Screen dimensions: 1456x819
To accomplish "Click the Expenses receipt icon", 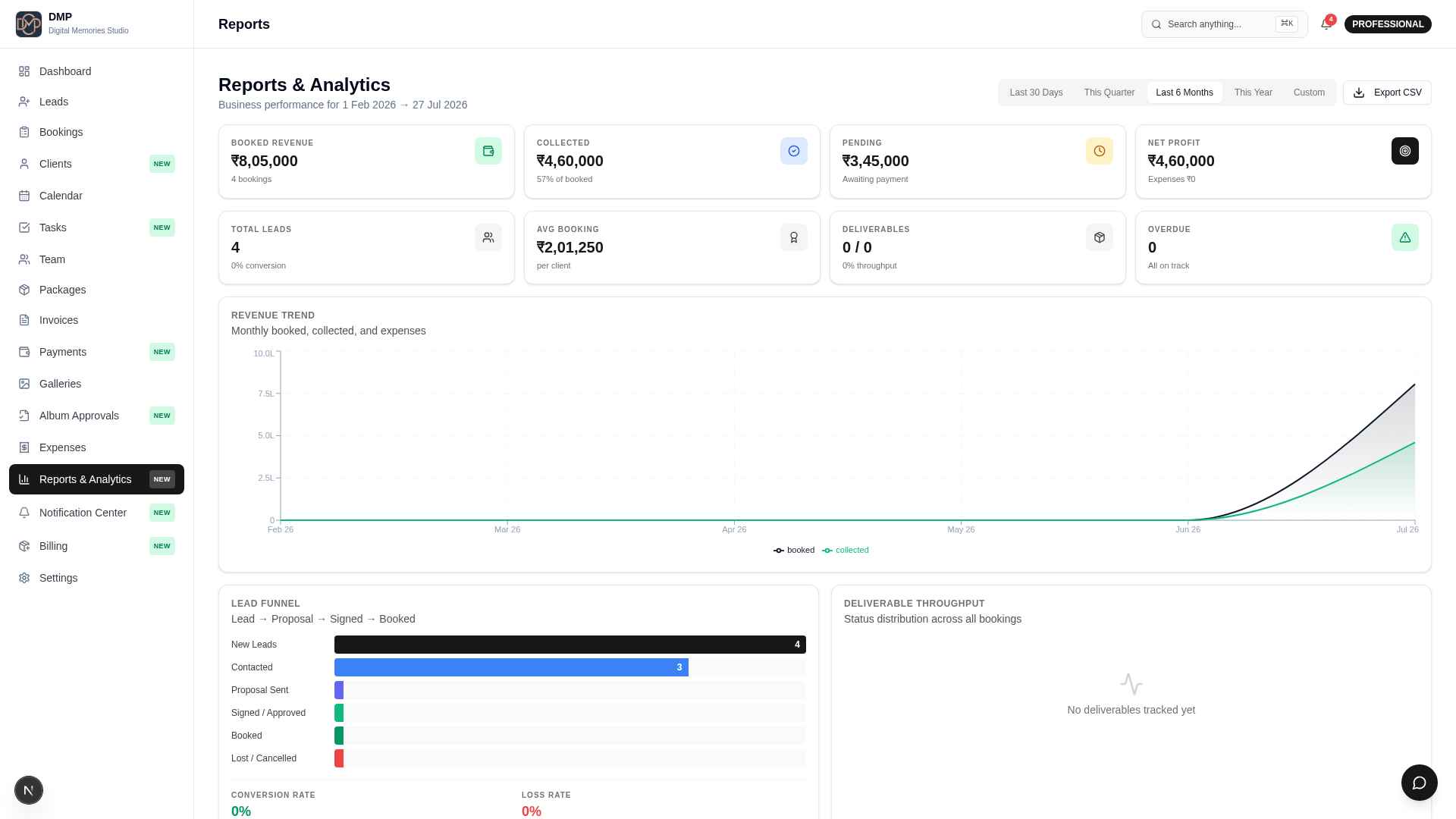I will click(24, 447).
